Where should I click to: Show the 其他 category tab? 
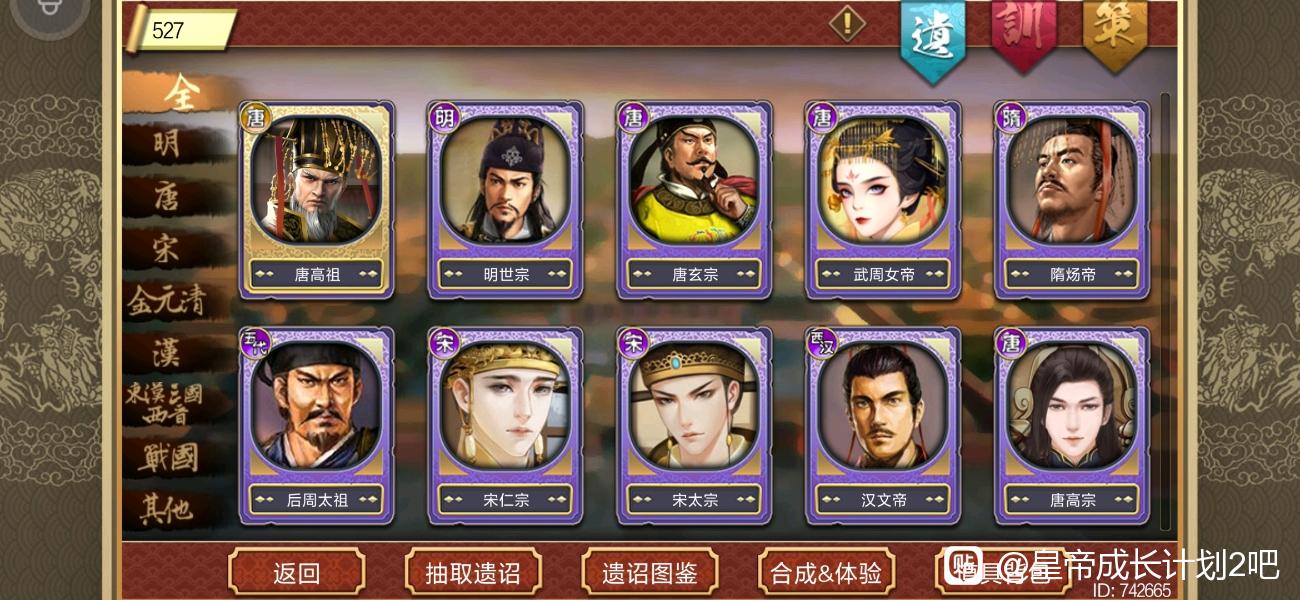tap(166, 511)
